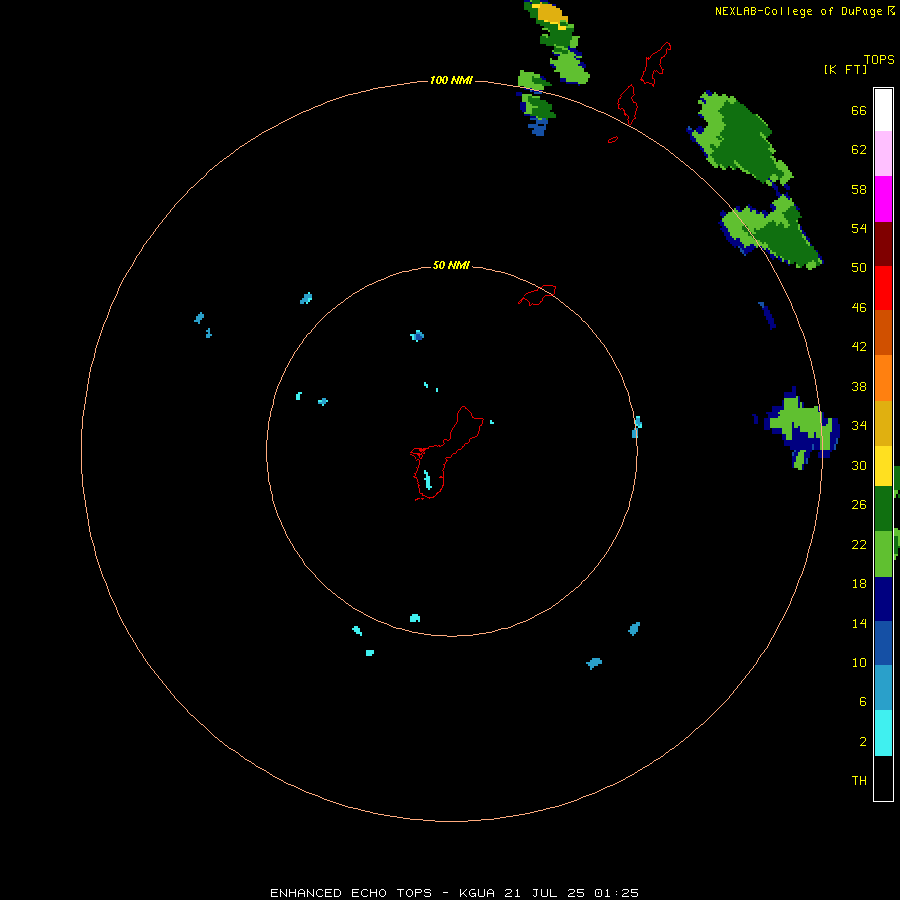Click the [K FT] units label
This screenshot has width=900, height=900.
pos(845,69)
